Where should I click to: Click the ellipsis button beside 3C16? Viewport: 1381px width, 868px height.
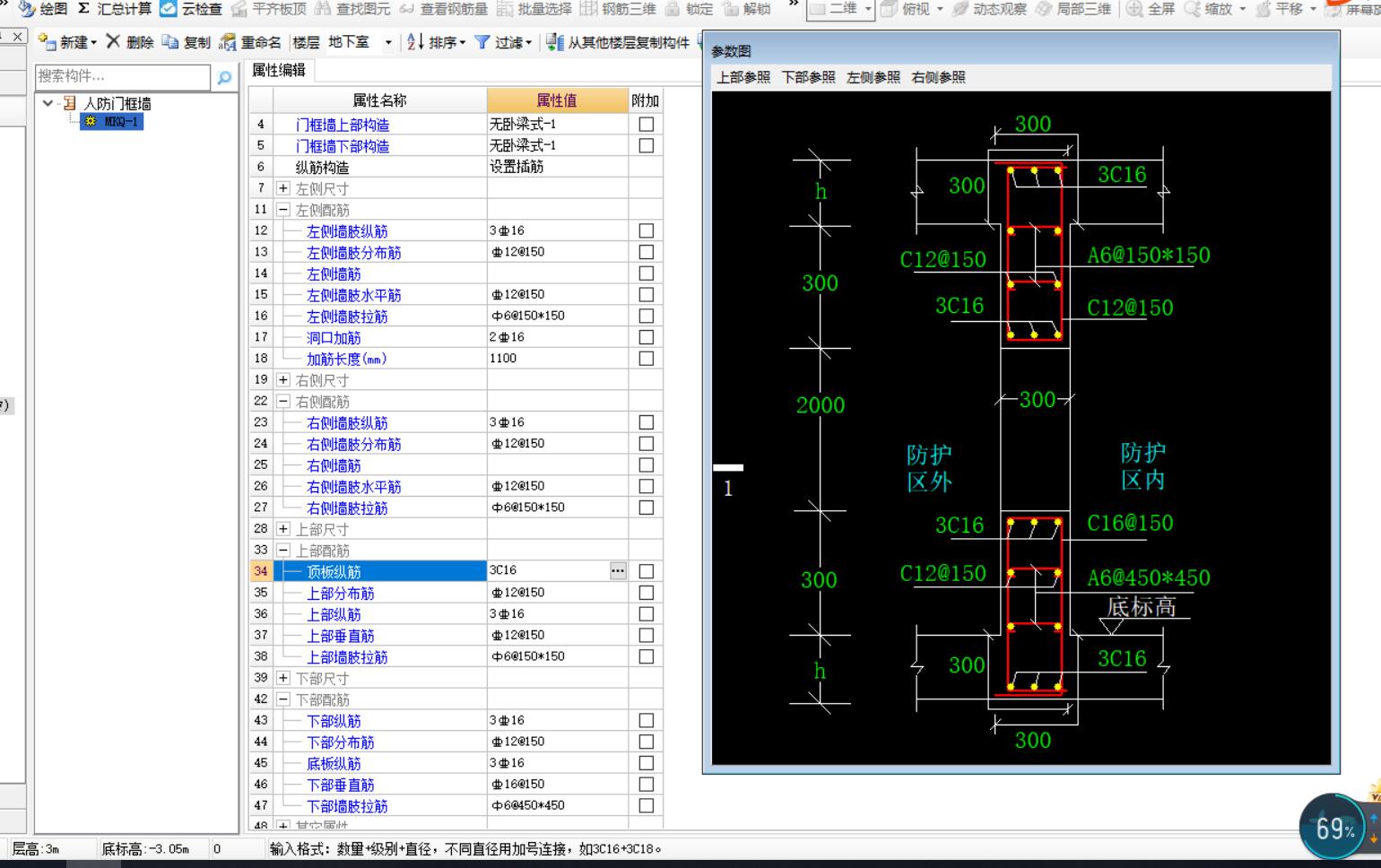pyautogui.click(x=618, y=571)
